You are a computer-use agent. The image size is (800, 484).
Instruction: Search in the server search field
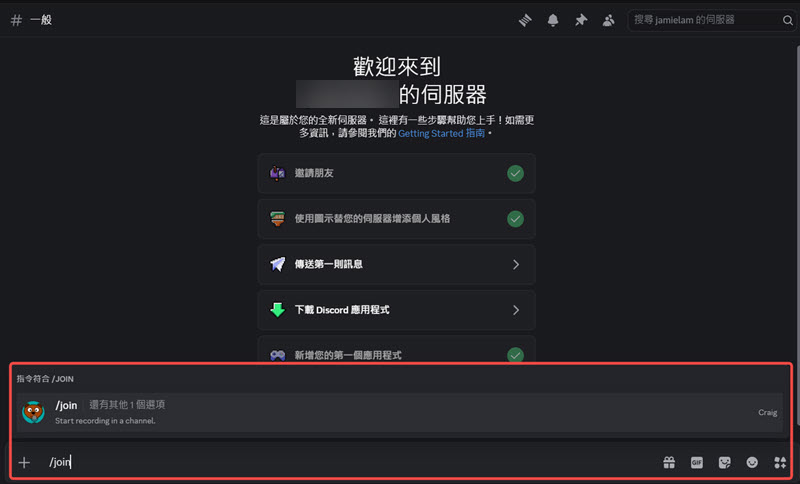[712, 20]
